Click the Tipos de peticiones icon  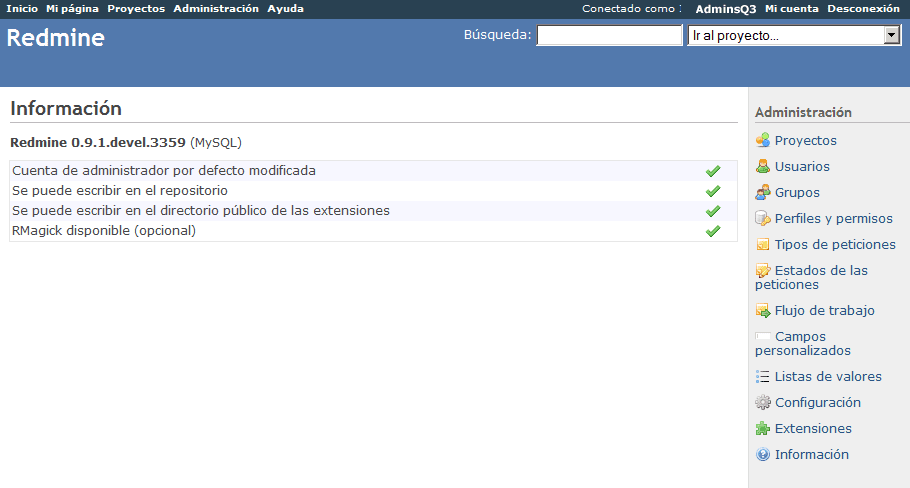(763, 244)
